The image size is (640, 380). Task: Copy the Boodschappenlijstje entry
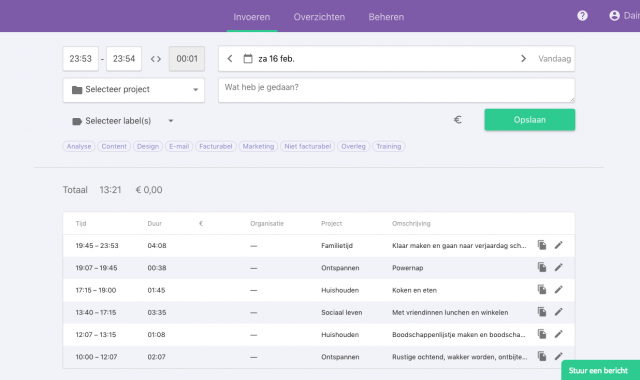(542, 334)
